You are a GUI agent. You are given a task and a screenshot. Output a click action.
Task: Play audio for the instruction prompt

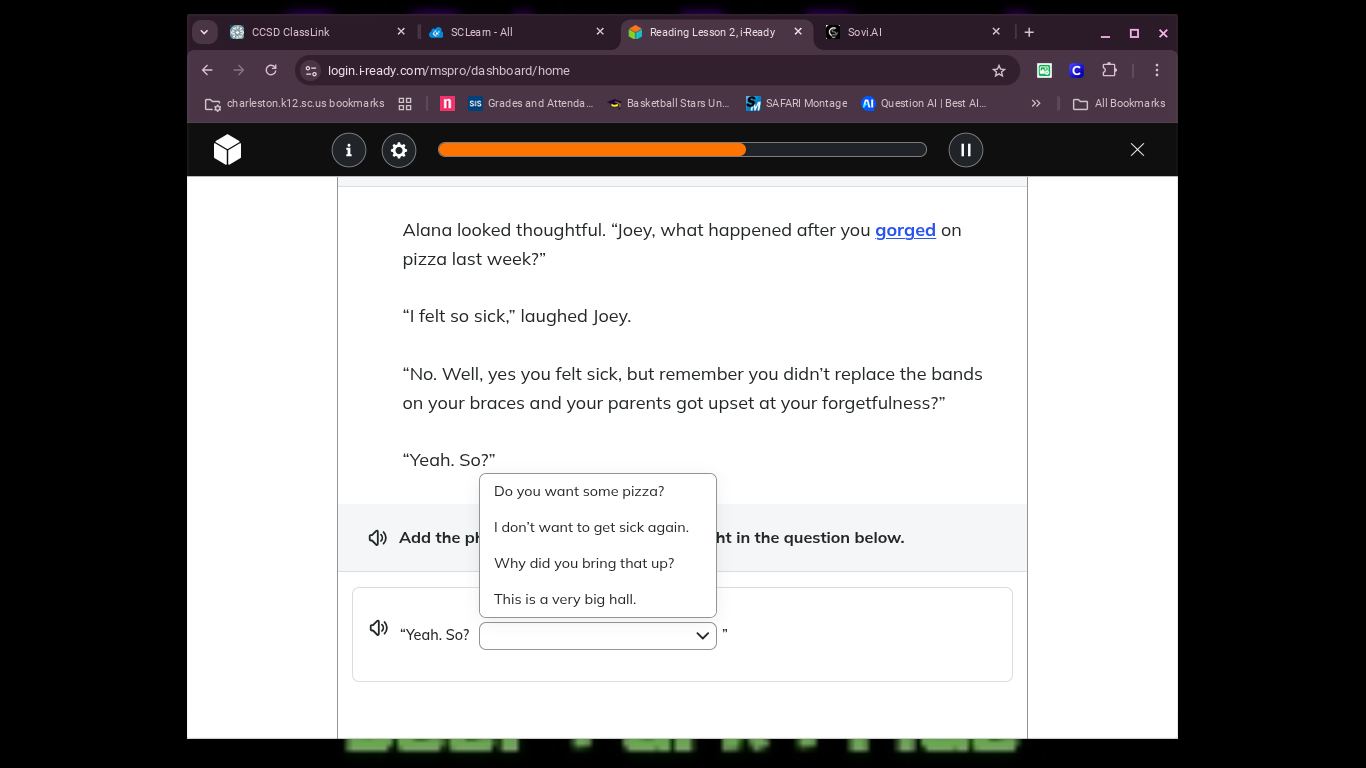[x=378, y=538]
